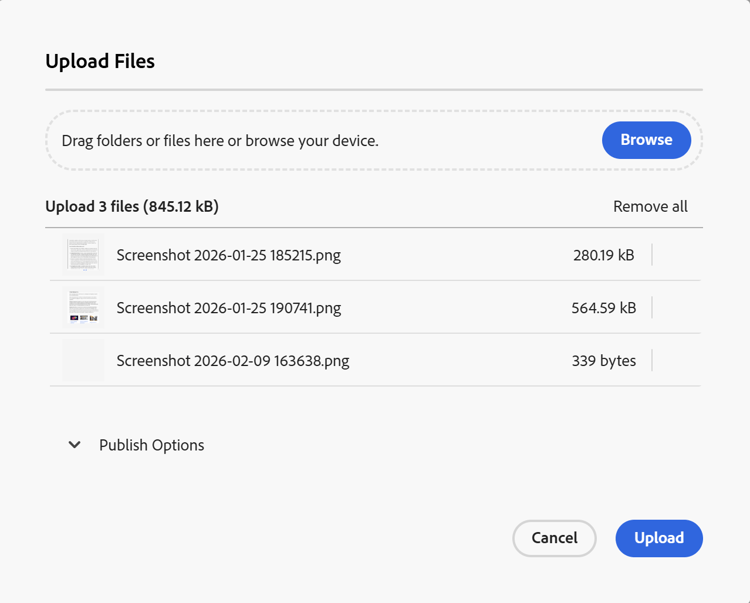Remove all files from upload list
The image size is (750, 603).
point(650,207)
